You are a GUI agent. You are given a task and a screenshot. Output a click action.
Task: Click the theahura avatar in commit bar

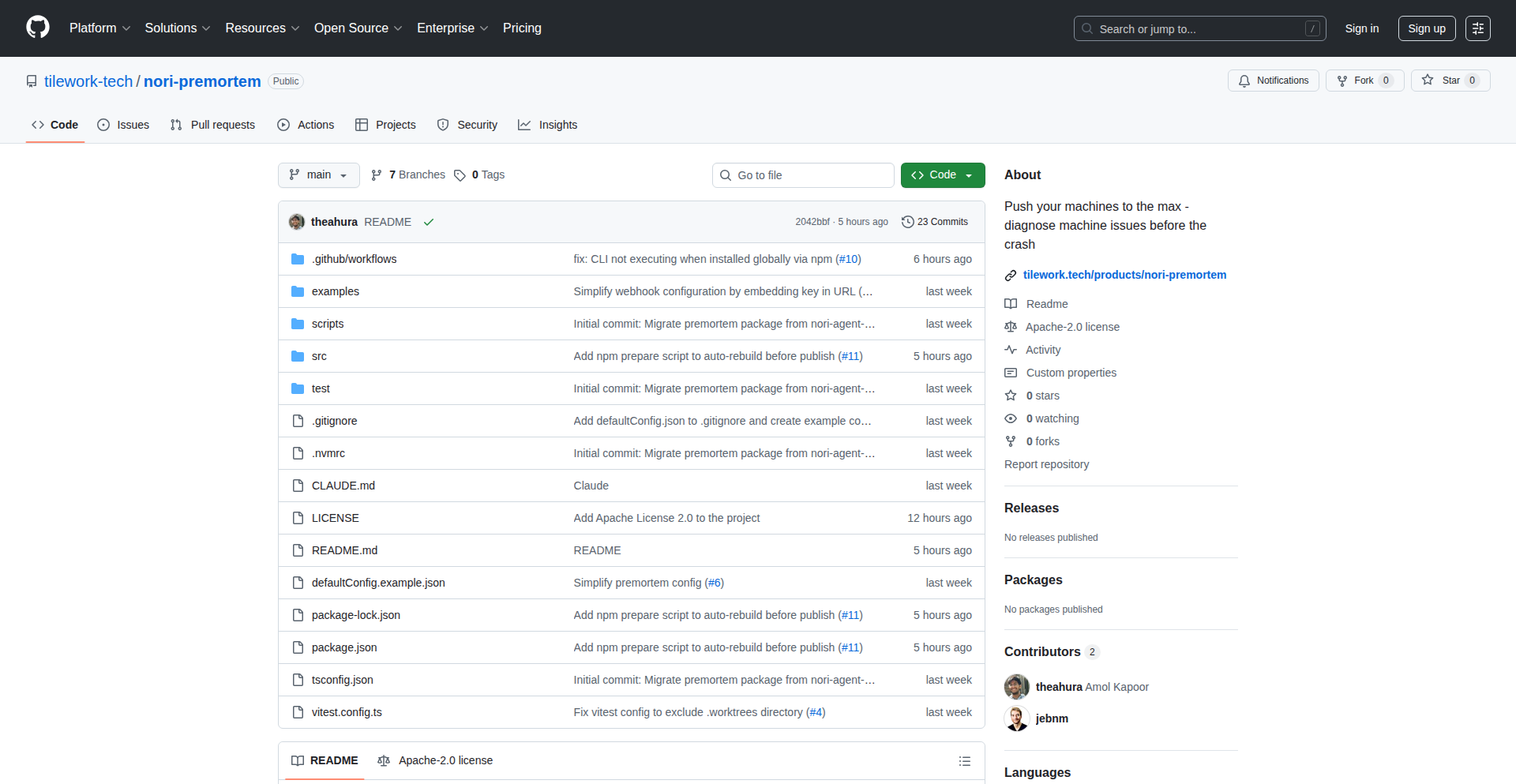[x=297, y=222]
